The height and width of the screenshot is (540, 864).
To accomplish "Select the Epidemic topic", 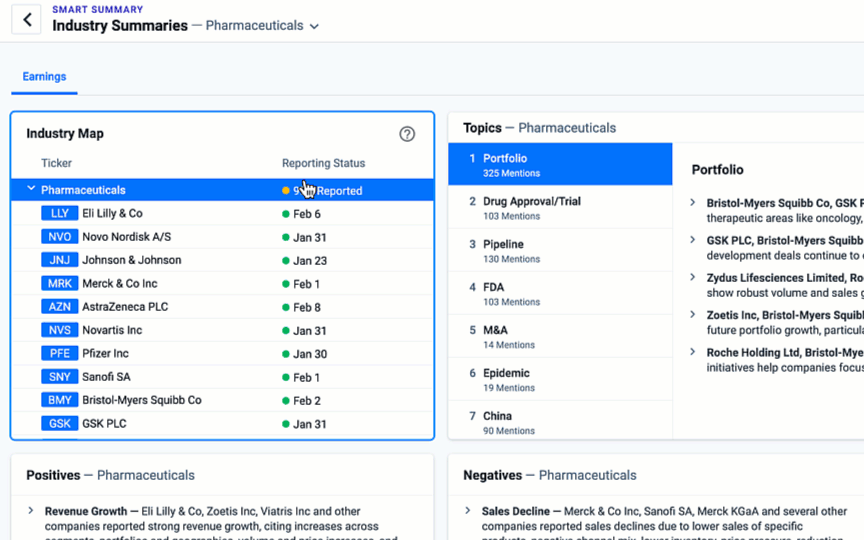I will (x=560, y=380).
